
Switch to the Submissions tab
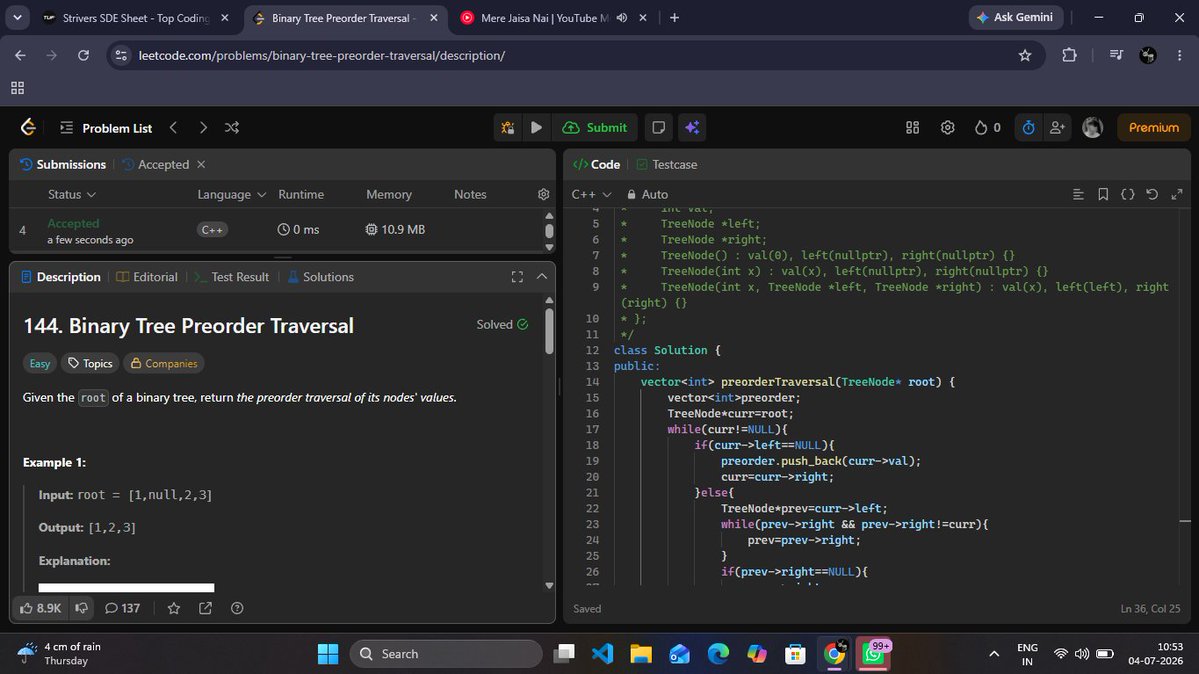[x=63, y=164]
